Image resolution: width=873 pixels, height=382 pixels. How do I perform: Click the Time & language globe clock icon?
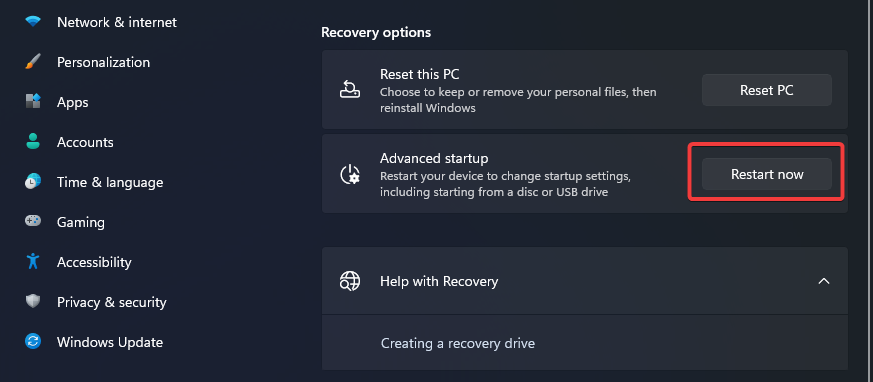pos(33,182)
